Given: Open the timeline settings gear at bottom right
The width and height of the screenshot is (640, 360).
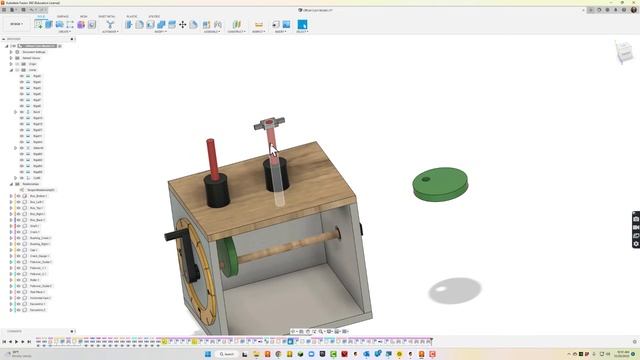Looking at the screenshot, I should point(634,342).
